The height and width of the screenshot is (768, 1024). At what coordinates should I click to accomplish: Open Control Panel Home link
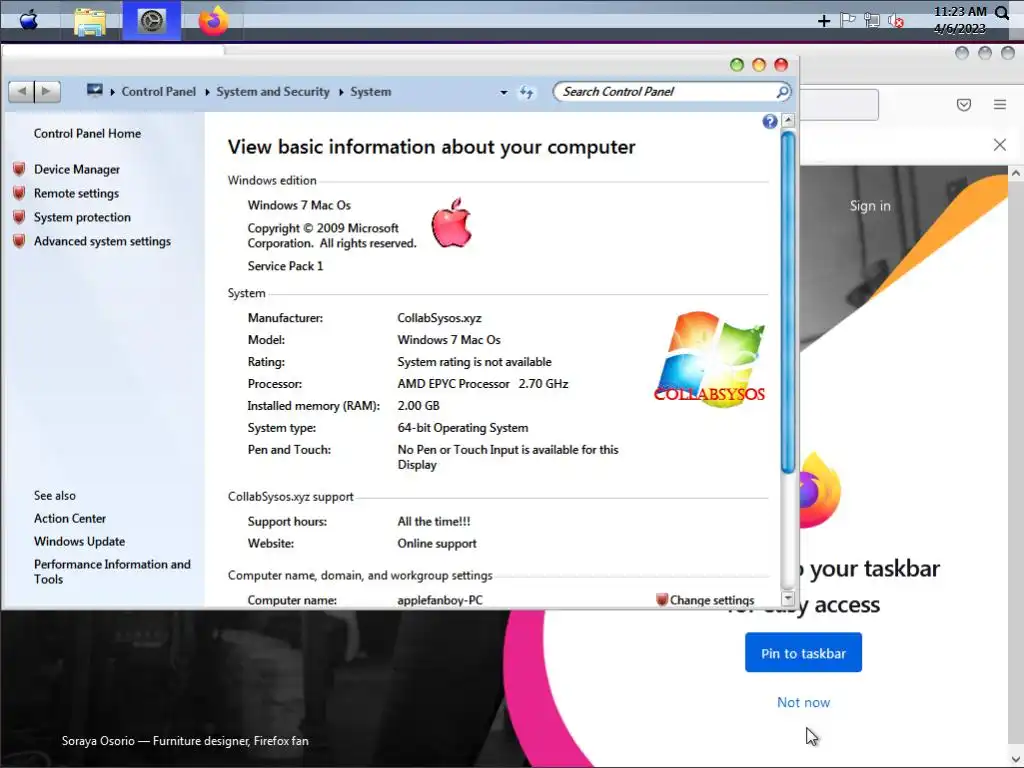point(88,133)
